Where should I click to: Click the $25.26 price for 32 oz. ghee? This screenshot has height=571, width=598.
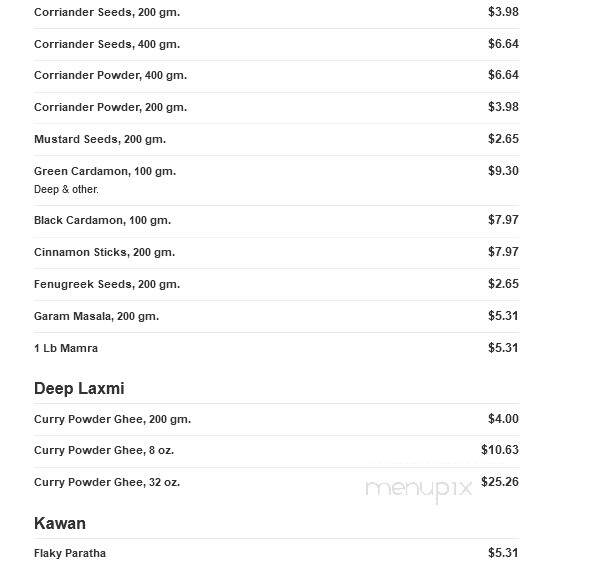coord(500,482)
